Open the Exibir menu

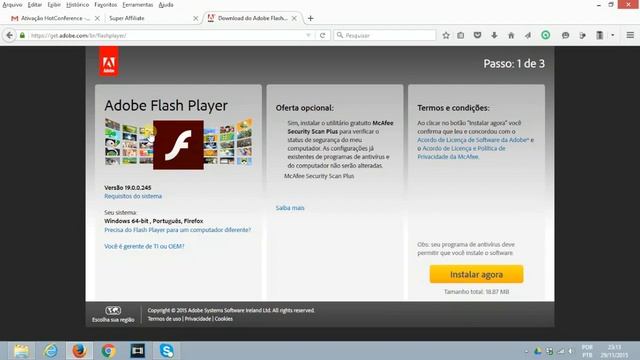coord(54,5)
